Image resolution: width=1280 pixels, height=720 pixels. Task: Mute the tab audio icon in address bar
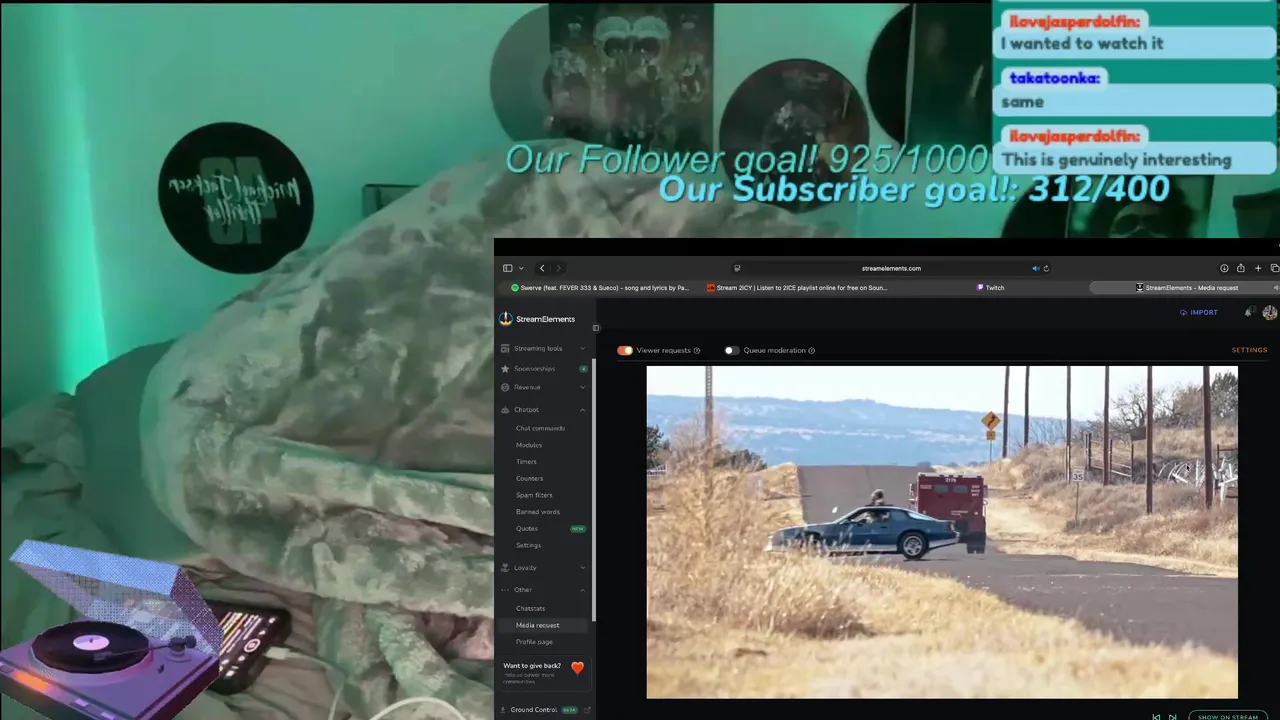(x=1035, y=268)
